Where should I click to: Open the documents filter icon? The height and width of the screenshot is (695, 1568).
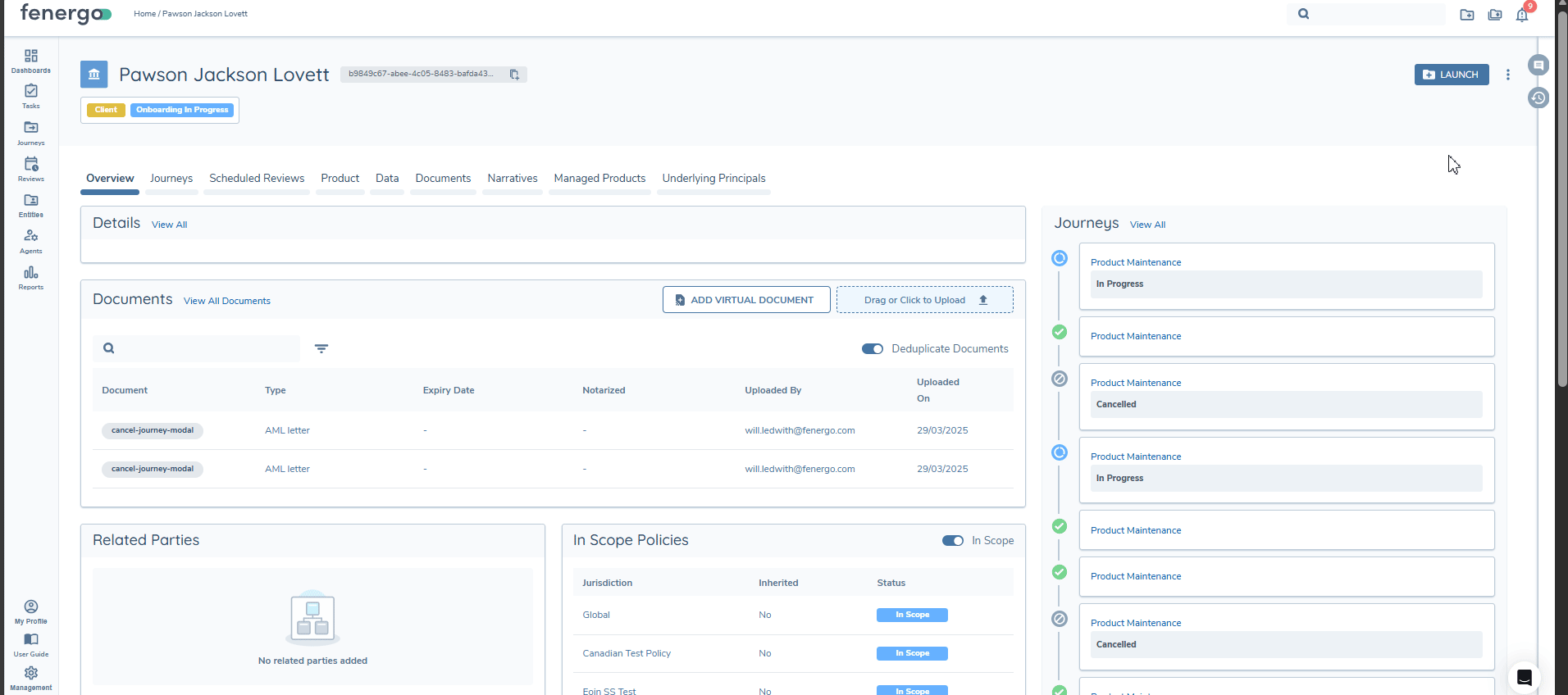(321, 348)
